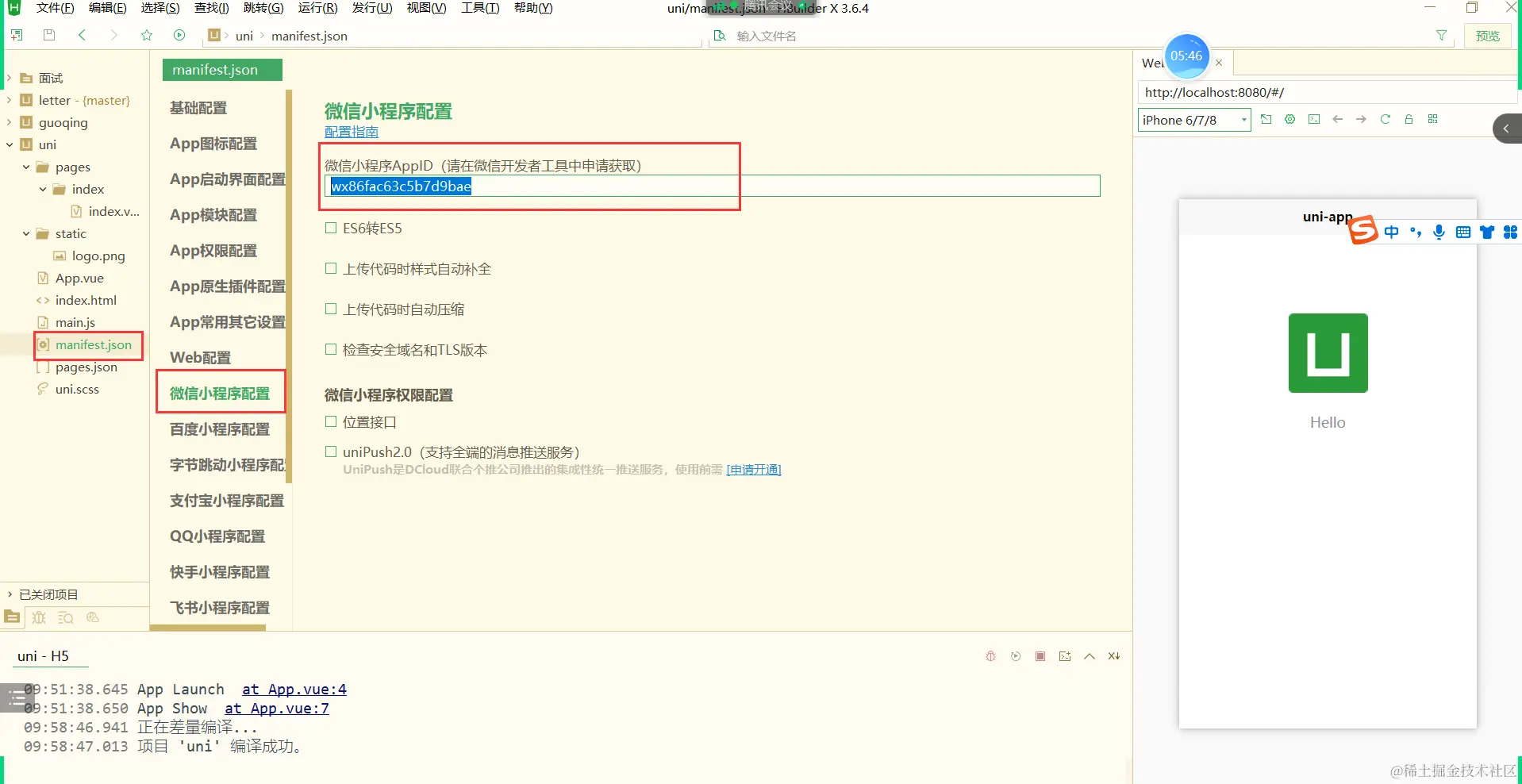Open the 文件(F) menu
The width and height of the screenshot is (1522, 784).
[55, 8]
